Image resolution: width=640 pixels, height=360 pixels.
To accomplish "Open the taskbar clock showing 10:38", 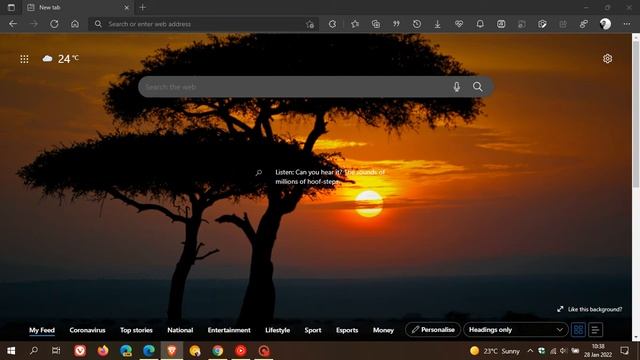I will pyautogui.click(x=598, y=351).
